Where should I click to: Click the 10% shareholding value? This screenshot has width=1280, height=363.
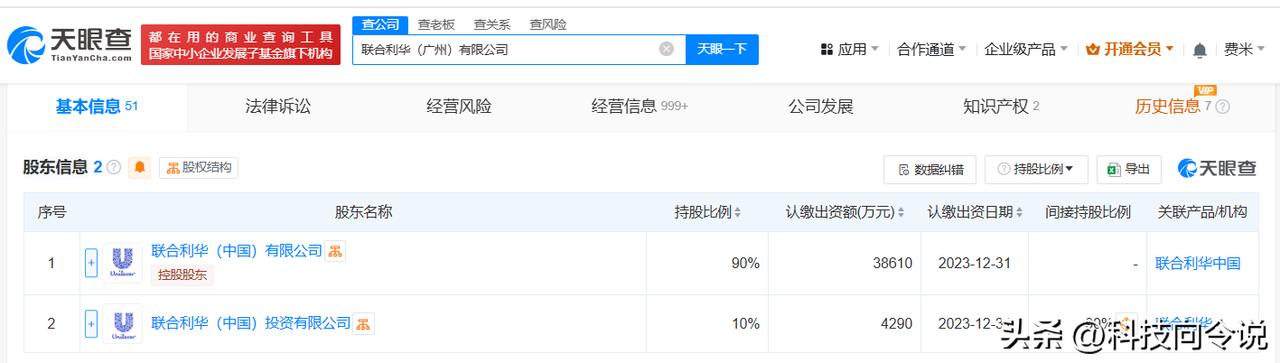pyautogui.click(x=746, y=323)
